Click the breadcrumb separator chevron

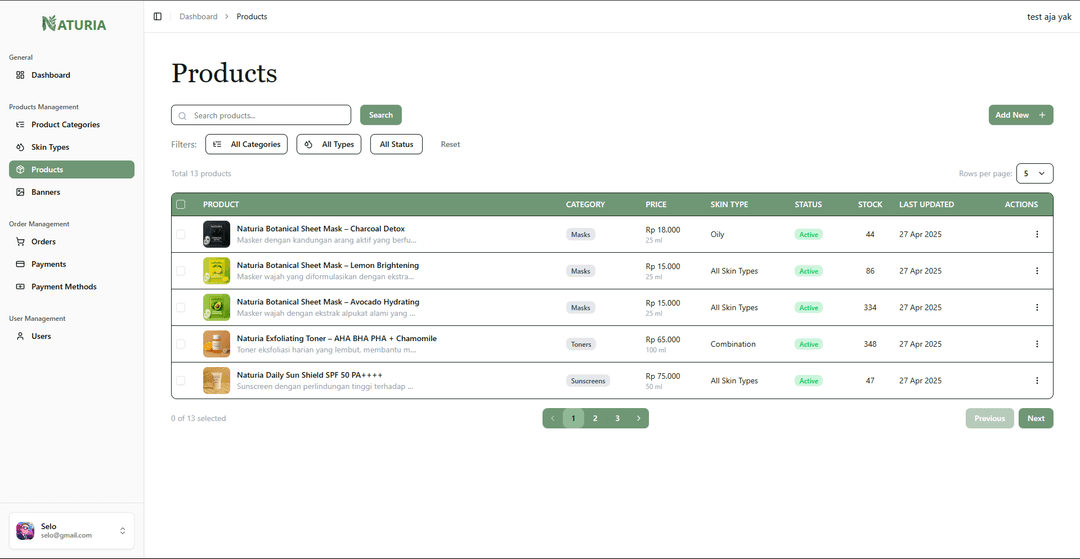[x=227, y=17]
